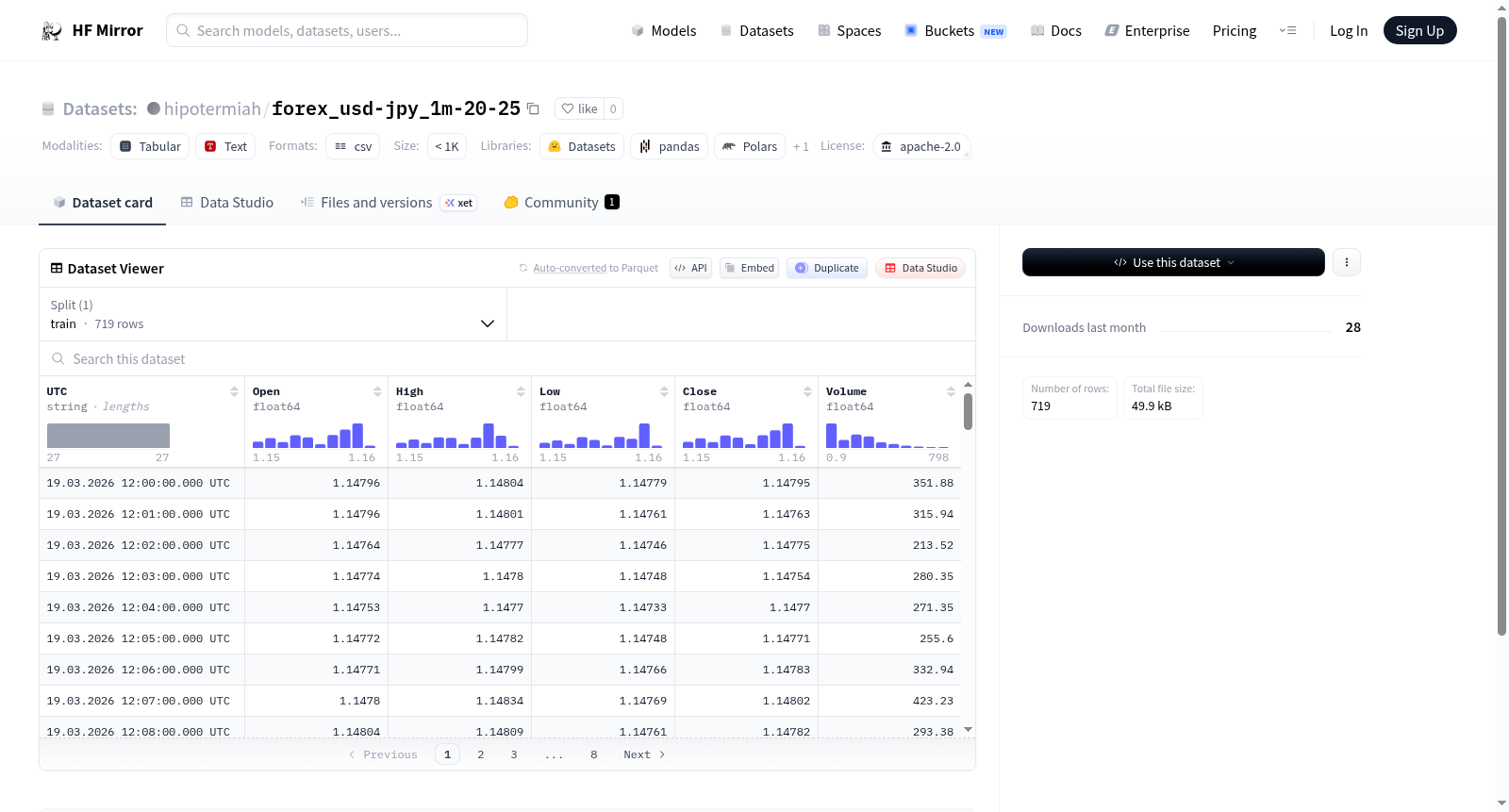Click the UTC lengths histogram bar
Screen dimensions: 1509x812
(108, 436)
